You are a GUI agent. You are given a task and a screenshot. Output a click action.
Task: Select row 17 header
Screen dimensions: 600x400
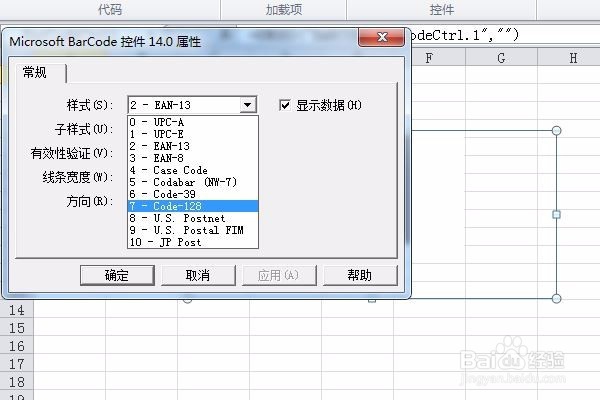point(16,364)
